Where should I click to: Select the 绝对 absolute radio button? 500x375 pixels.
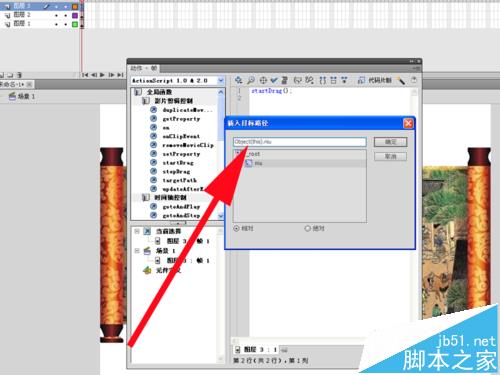click(x=307, y=229)
